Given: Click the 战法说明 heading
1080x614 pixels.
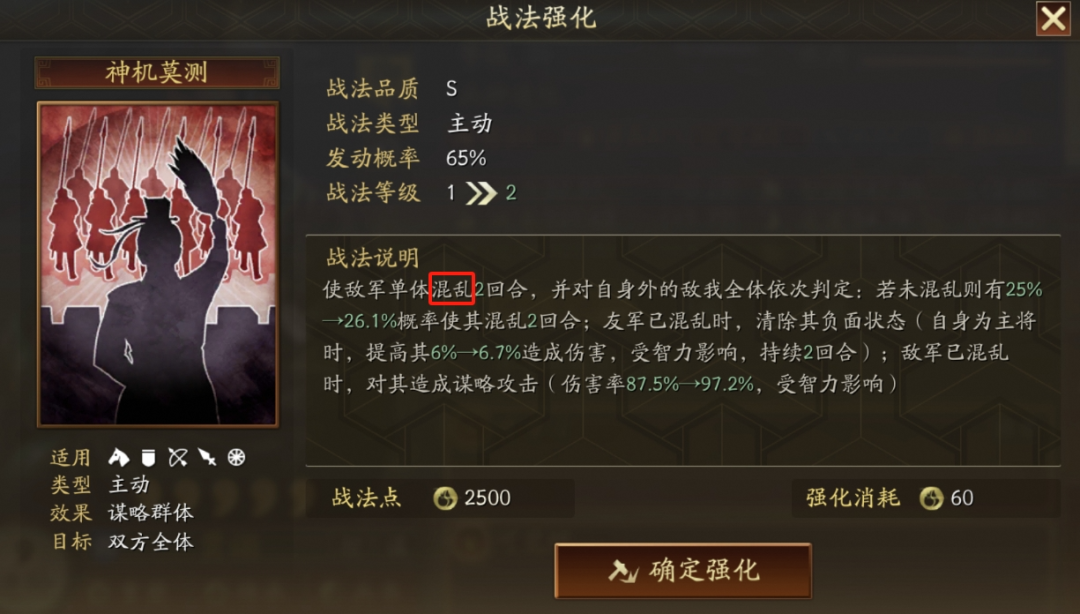Looking at the screenshot, I should [373, 258].
